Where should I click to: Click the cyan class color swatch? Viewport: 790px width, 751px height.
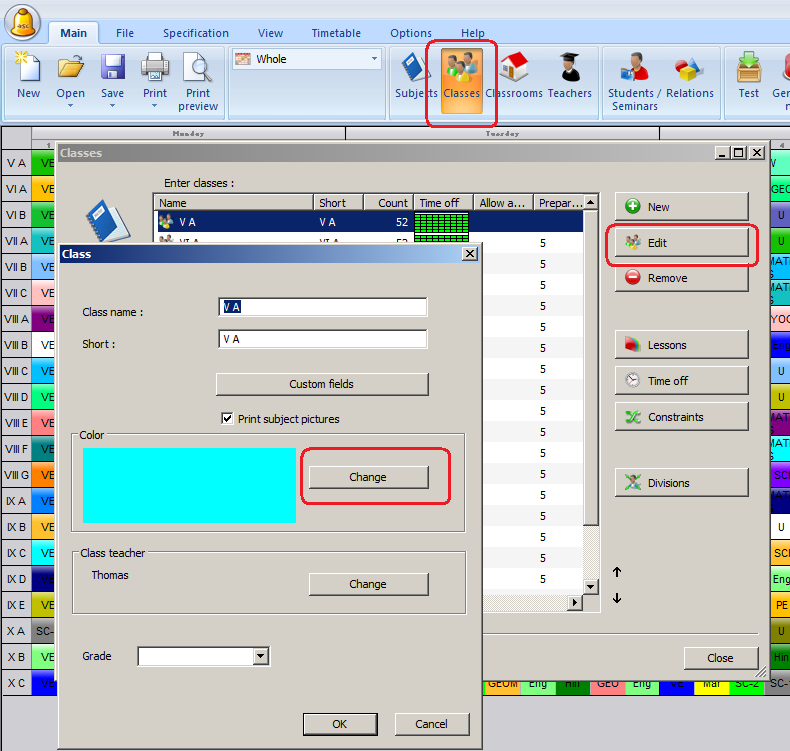click(x=189, y=485)
